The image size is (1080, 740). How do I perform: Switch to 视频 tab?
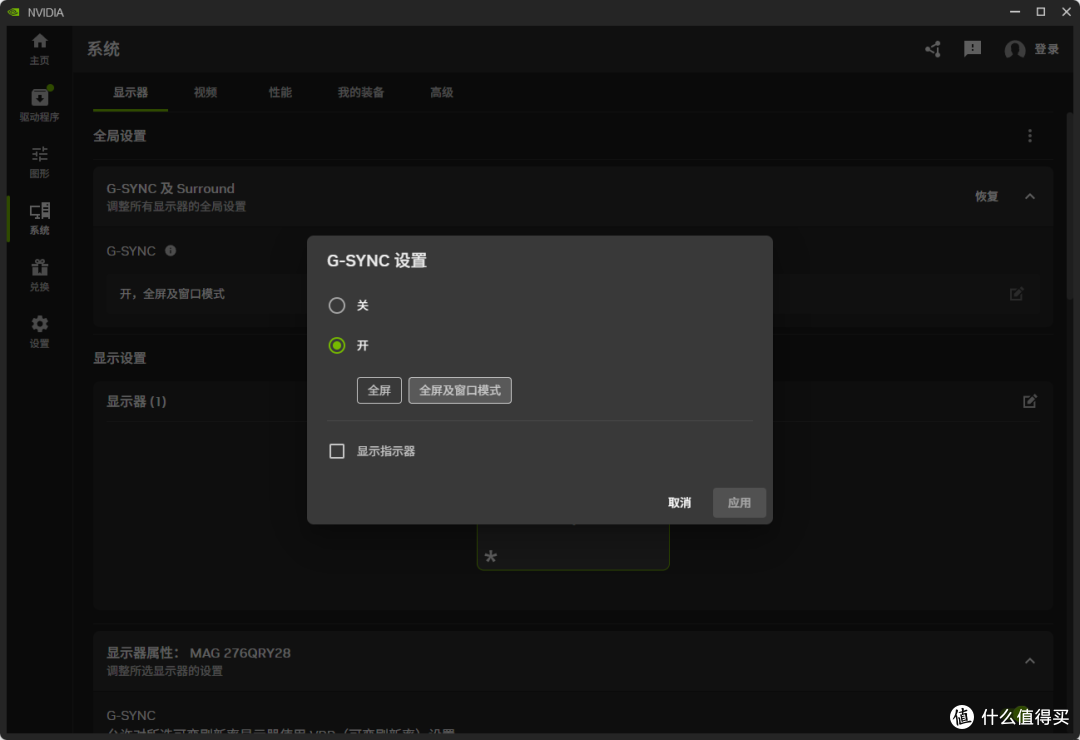coord(205,92)
